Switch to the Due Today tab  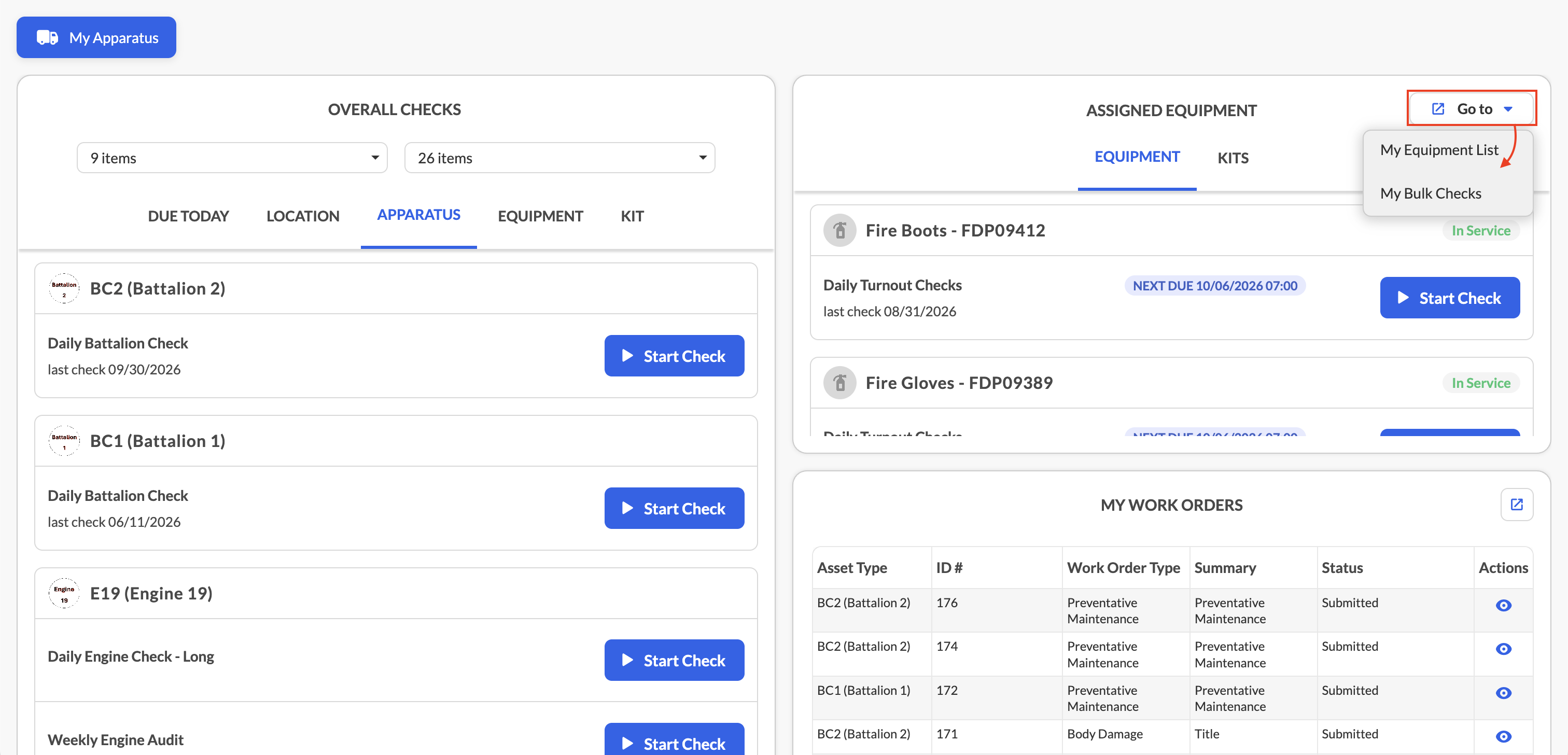pyautogui.click(x=188, y=216)
